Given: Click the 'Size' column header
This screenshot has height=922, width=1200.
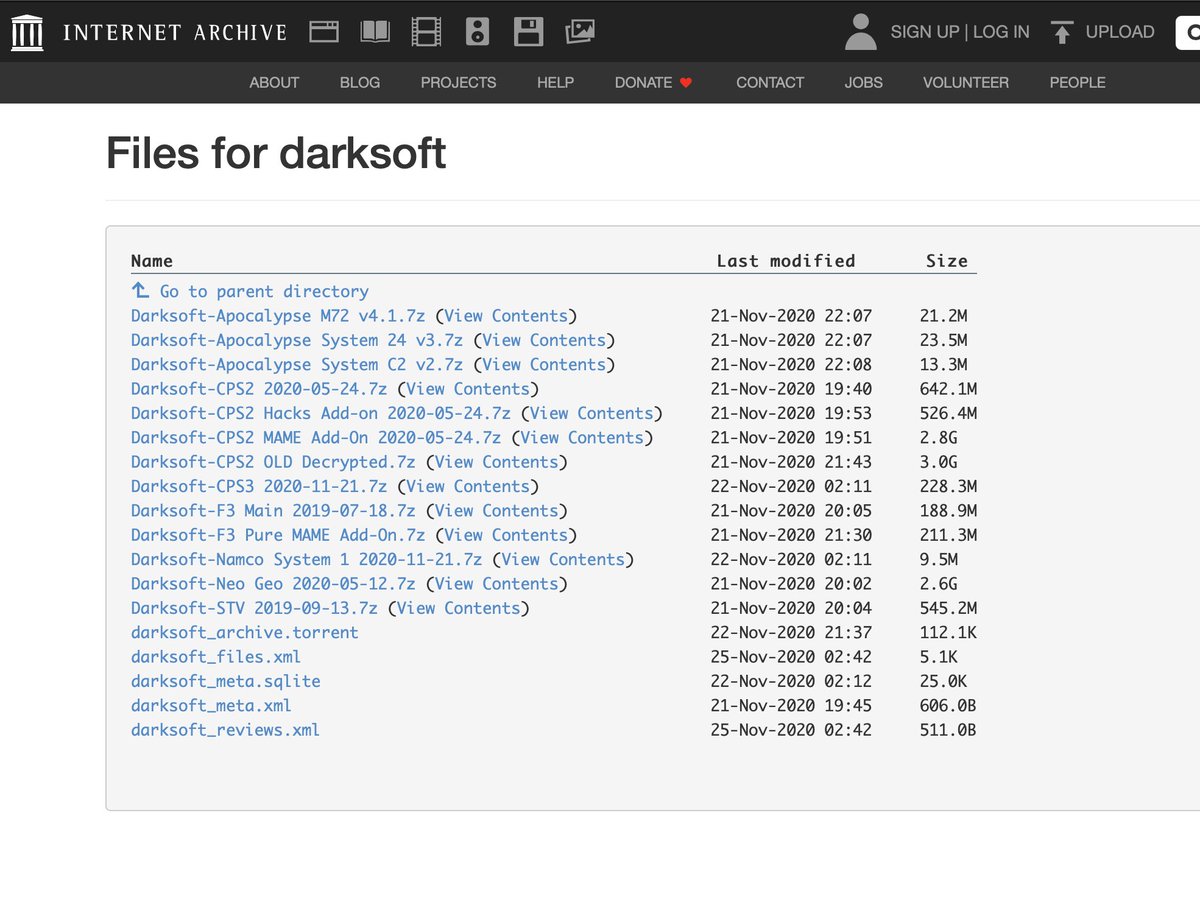Looking at the screenshot, I should point(947,261).
